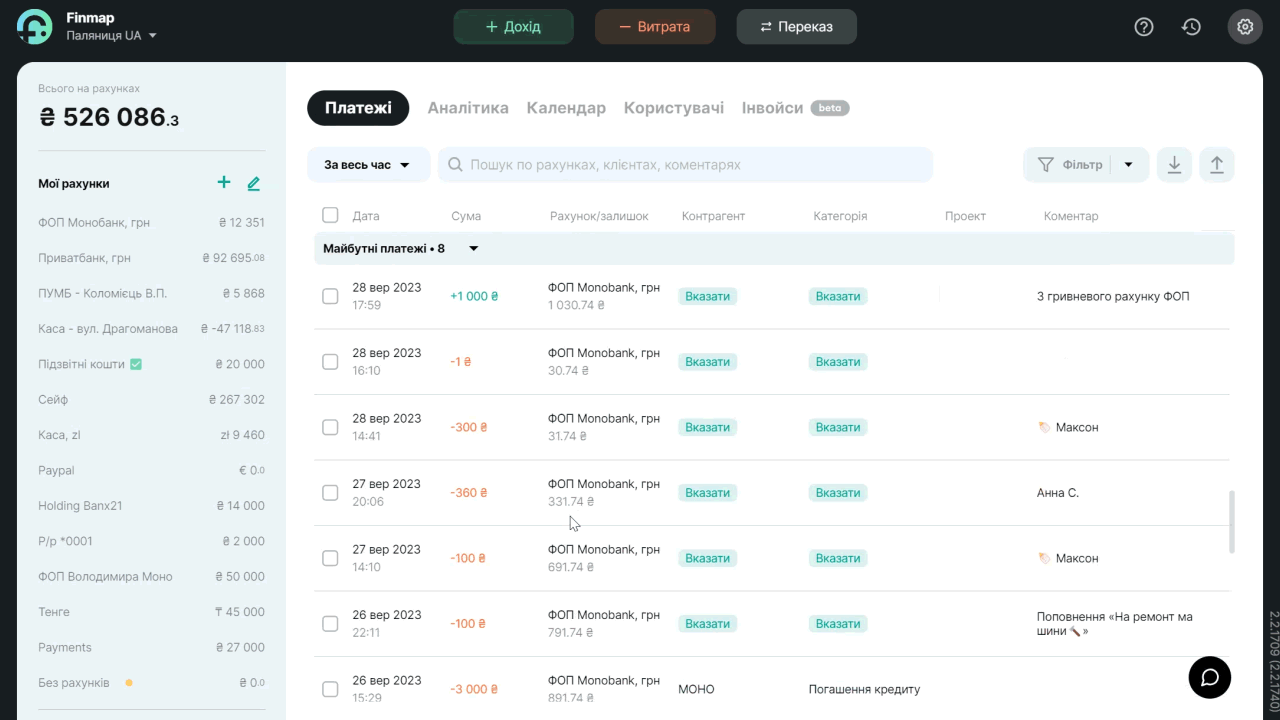
Task: Click the Анна С. comment
Action: click(1058, 493)
